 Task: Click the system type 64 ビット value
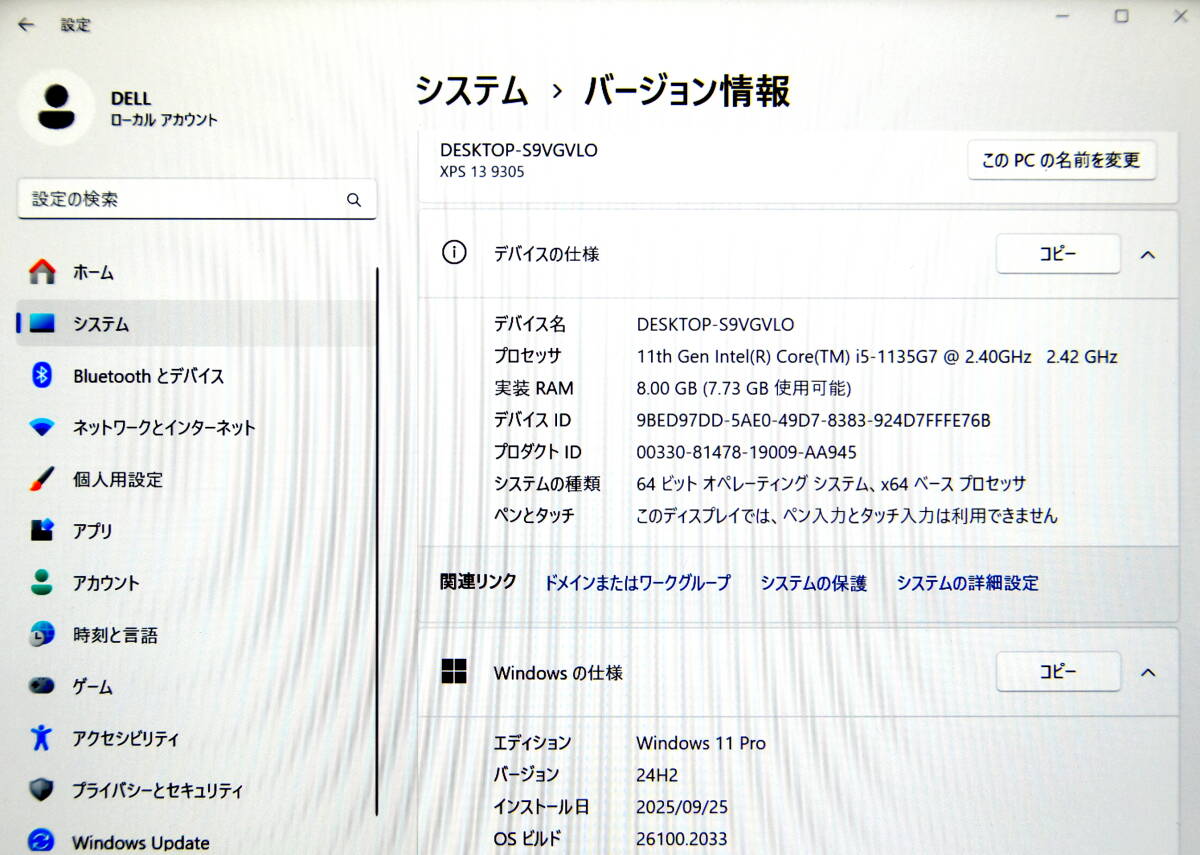click(x=831, y=484)
